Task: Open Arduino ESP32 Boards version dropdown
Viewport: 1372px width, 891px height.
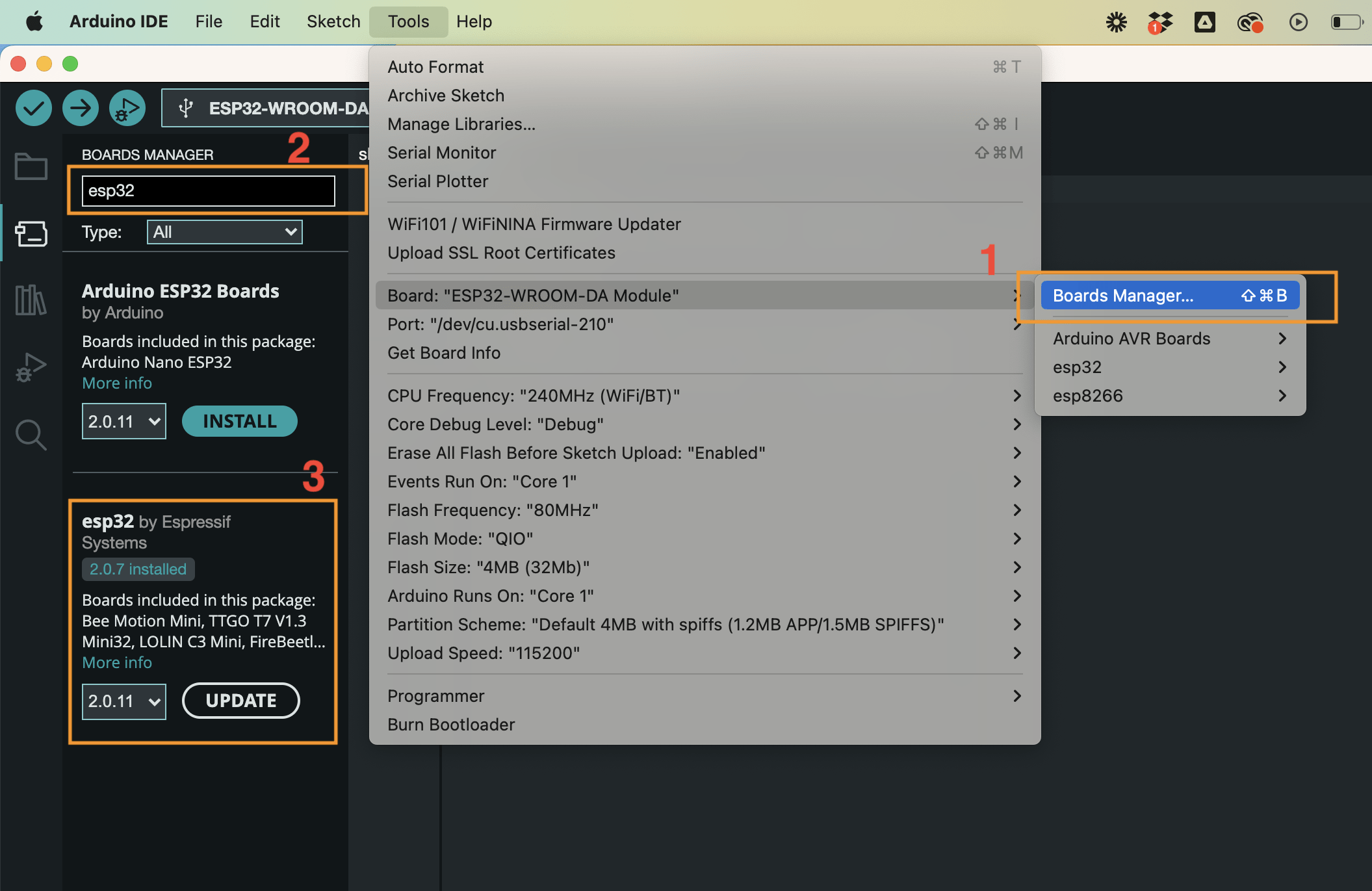Action: pyautogui.click(x=123, y=421)
